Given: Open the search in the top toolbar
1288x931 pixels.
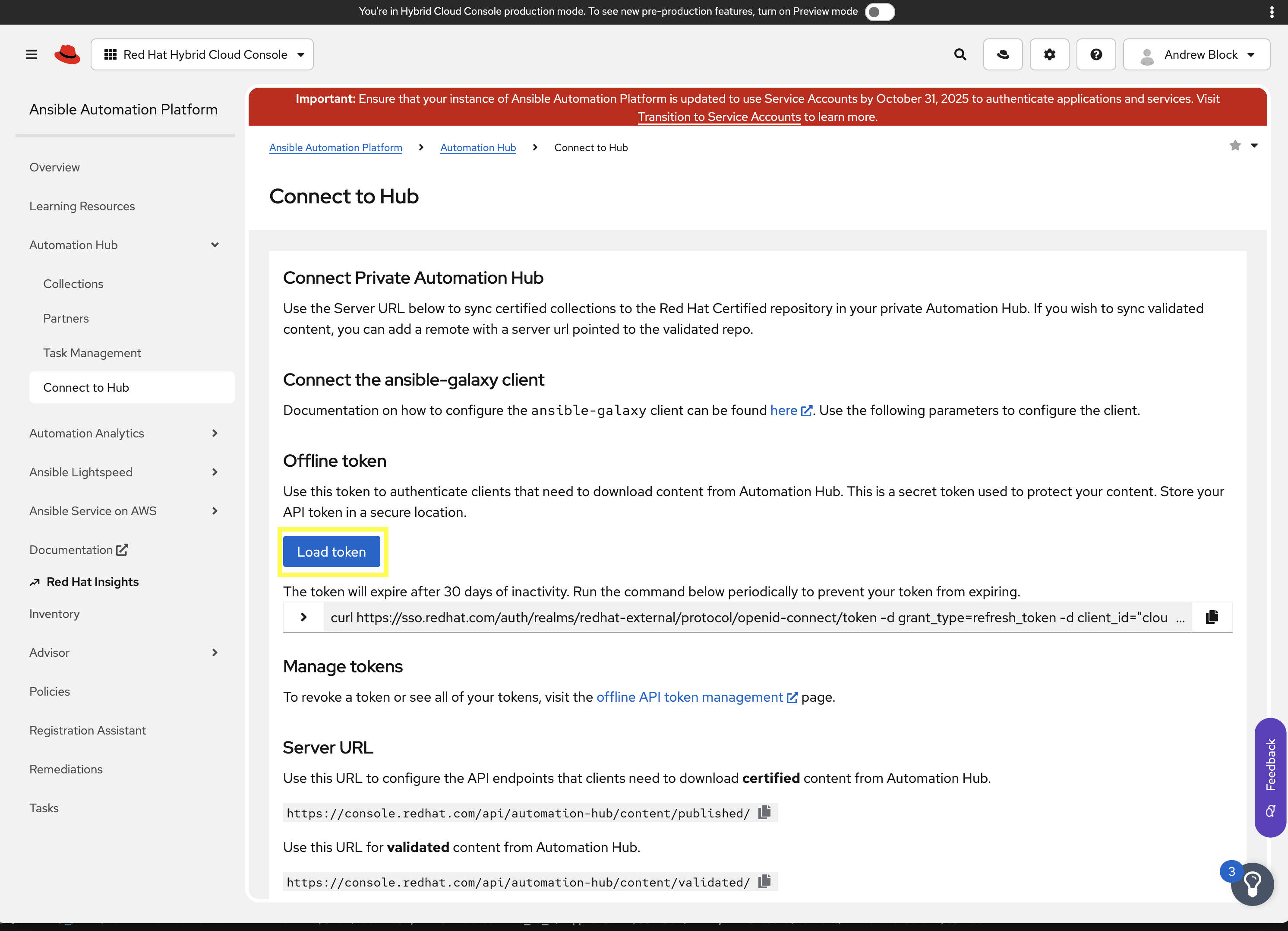Looking at the screenshot, I should (x=960, y=54).
